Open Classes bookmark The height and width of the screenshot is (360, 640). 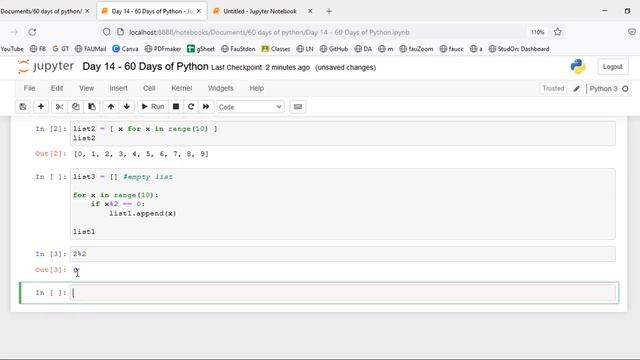[276, 49]
